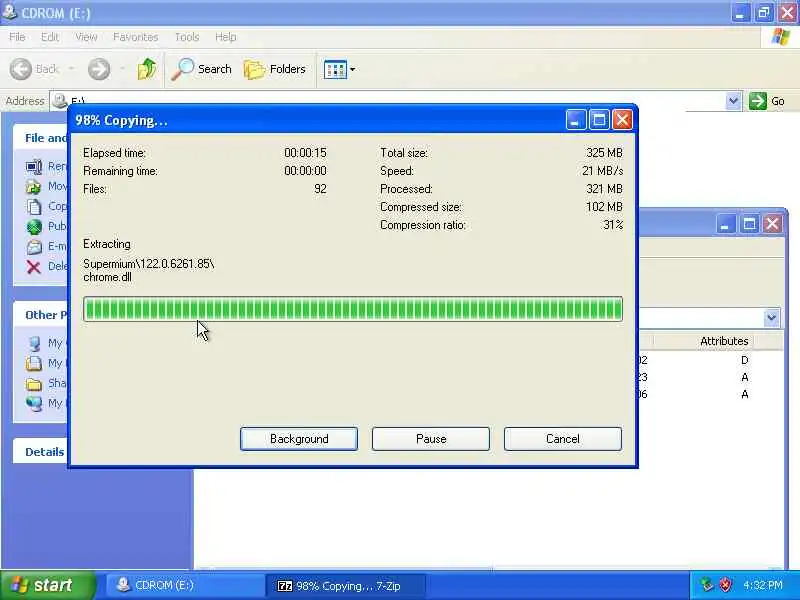Click the red Delete X icon
Viewport: 800px width, 600px height.
coord(34,266)
